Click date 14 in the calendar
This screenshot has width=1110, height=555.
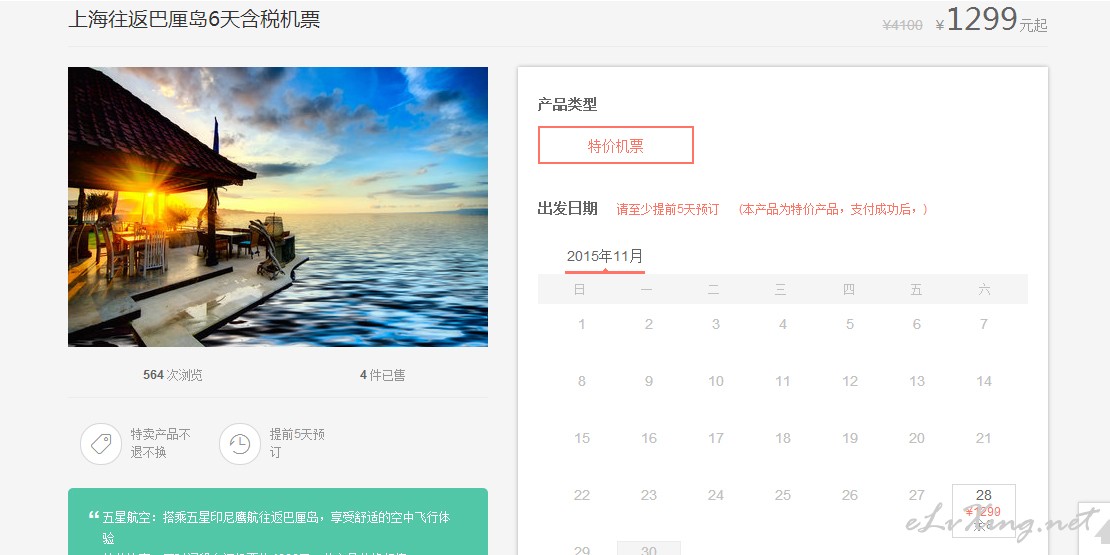tap(984, 382)
